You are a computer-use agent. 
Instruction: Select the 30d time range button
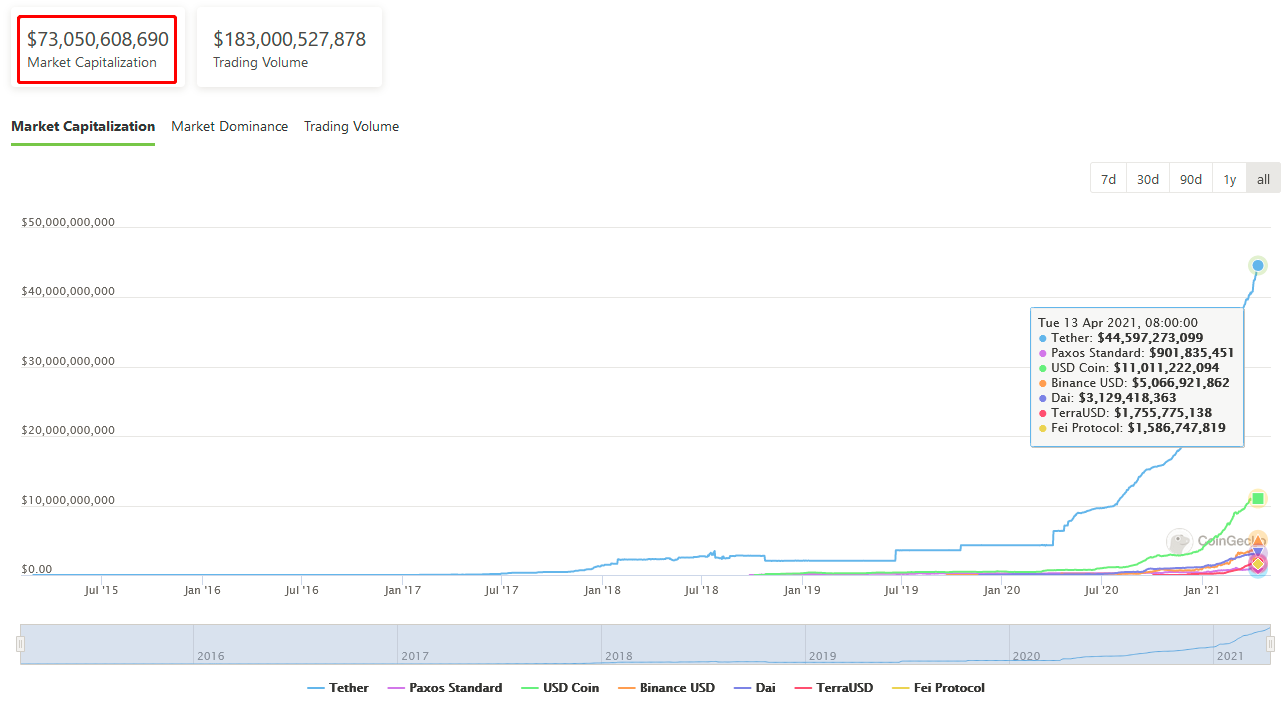1148,179
